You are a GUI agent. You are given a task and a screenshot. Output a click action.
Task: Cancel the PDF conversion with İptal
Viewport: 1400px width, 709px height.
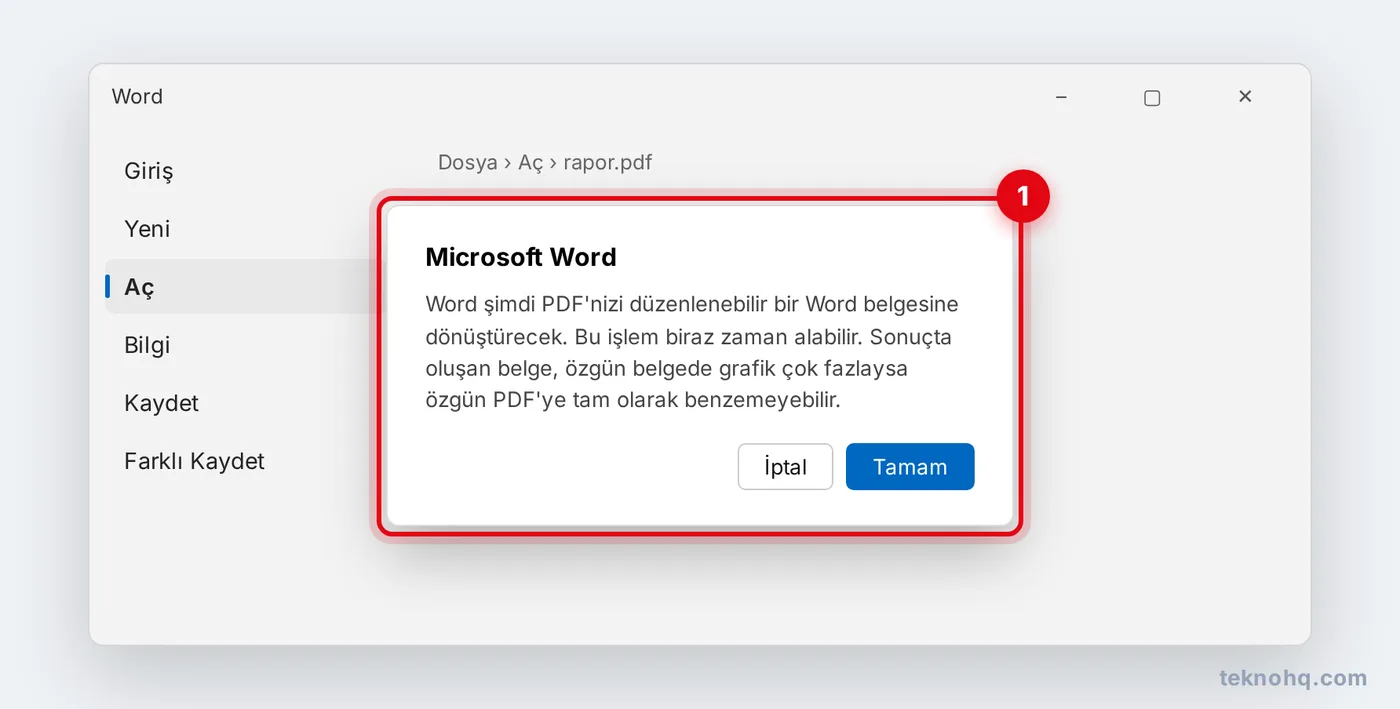click(x=785, y=467)
